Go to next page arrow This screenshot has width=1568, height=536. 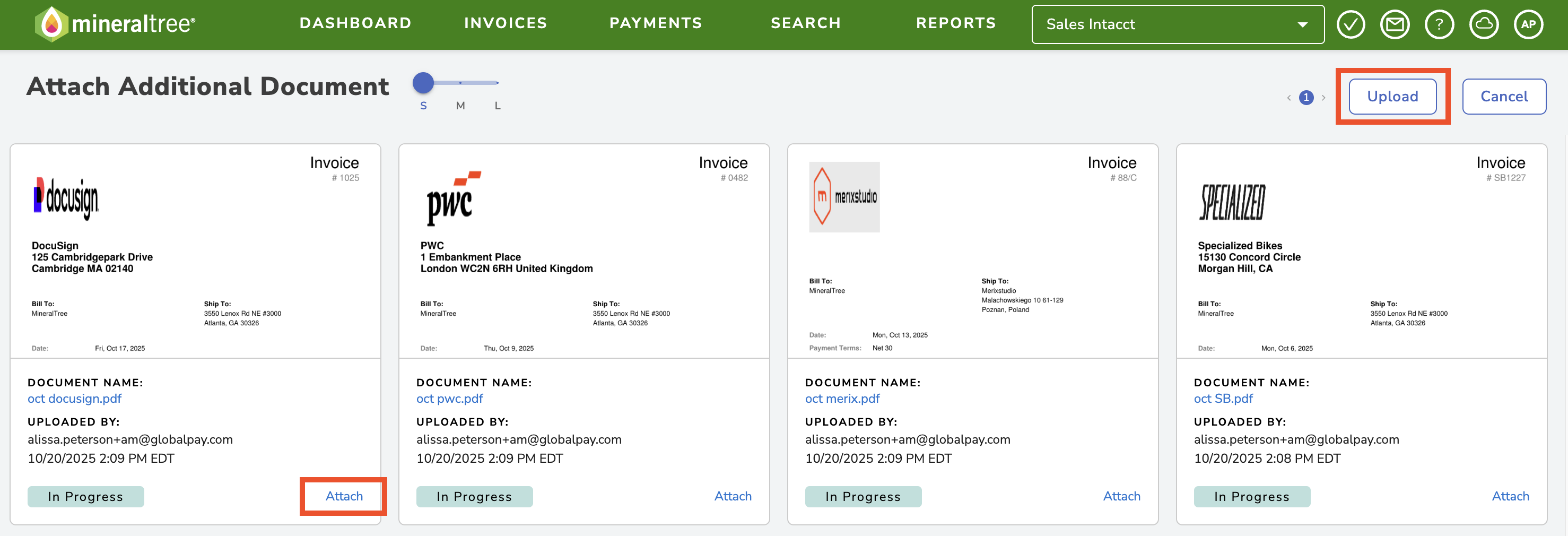click(1323, 98)
